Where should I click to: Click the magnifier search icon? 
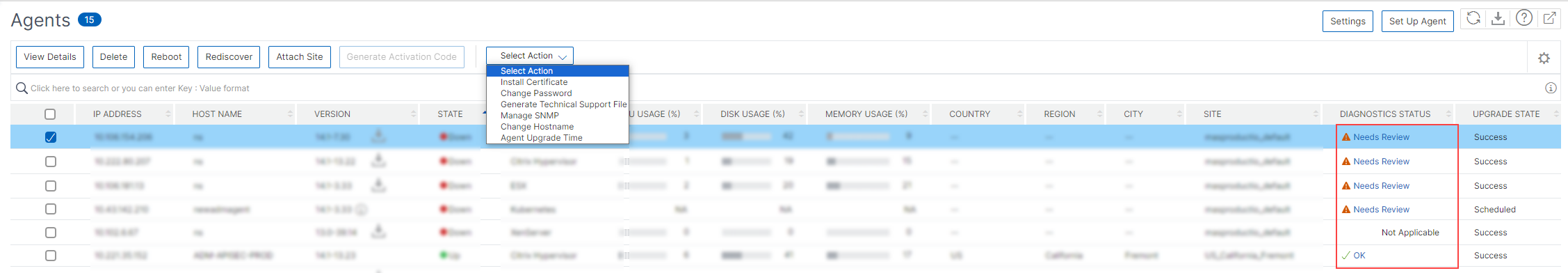pyautogui.click(x=22, y=88)
